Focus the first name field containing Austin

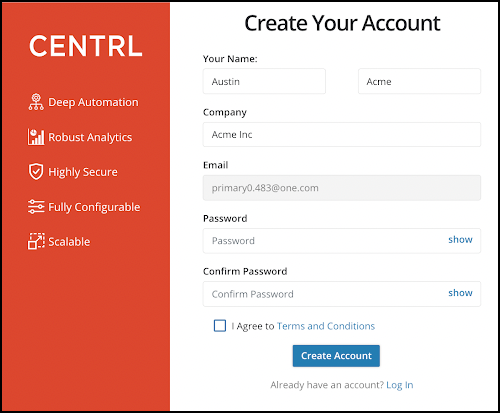tap(264, 81)
